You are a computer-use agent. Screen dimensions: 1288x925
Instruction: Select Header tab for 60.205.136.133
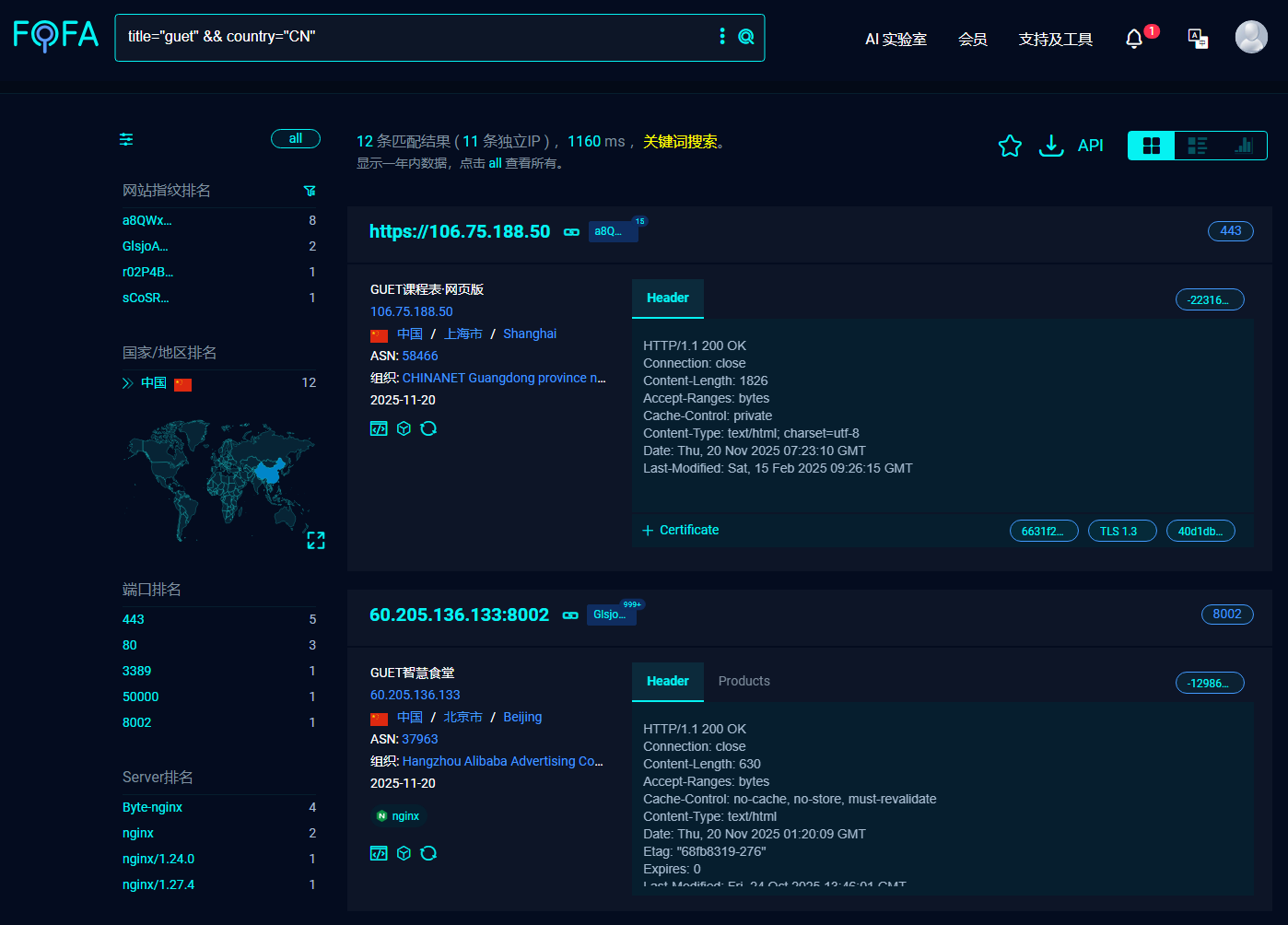pyautogui.click(x=668, y=682)
